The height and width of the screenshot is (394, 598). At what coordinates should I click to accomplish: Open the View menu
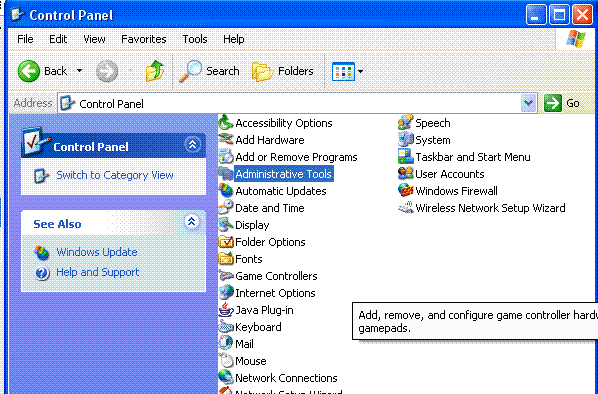tap(94, 39)
